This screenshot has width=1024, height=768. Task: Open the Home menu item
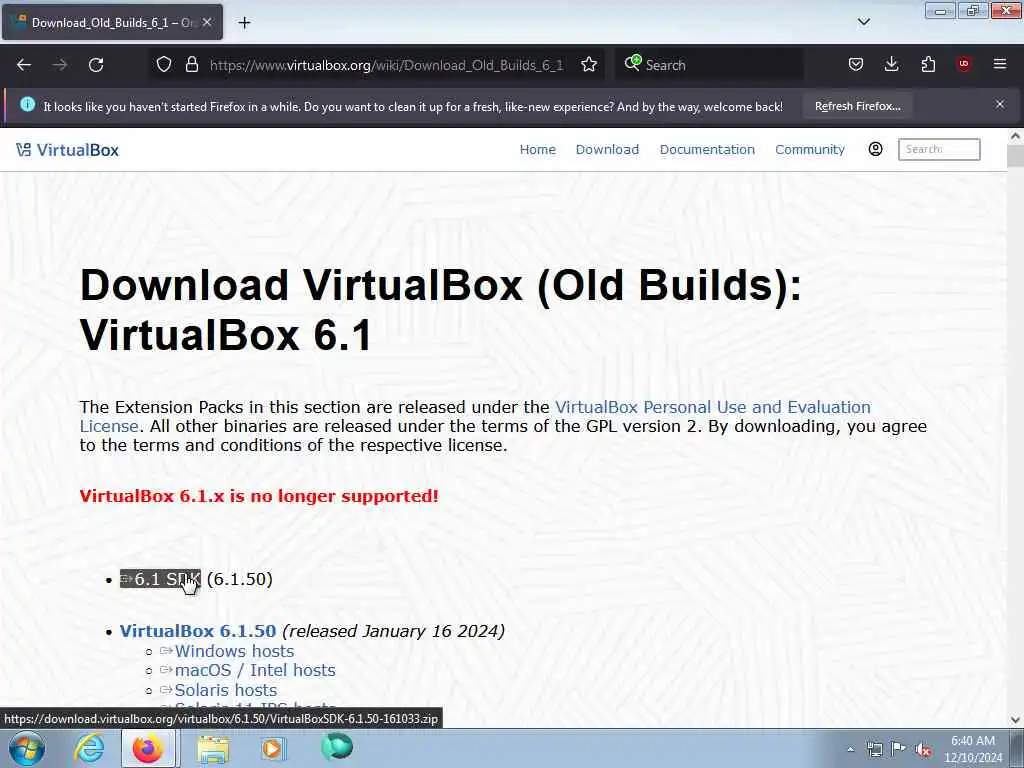(537, 150)
